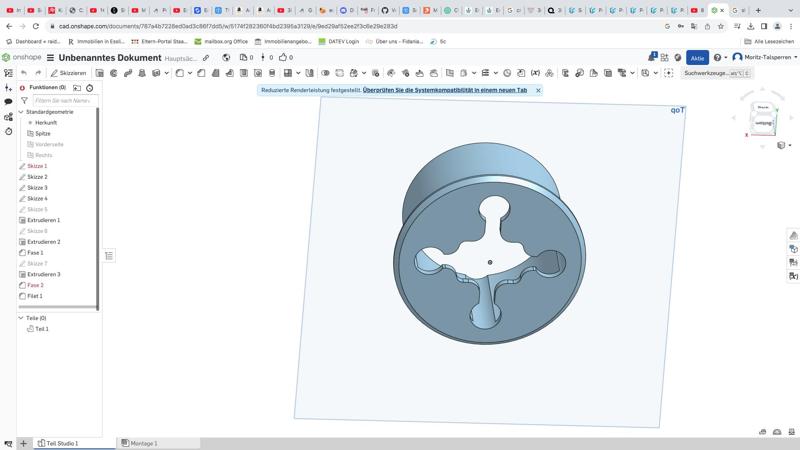Select the Mirror tool in toolbar
The height and width of the screenshot is (450, 800).
pos(309,73)
